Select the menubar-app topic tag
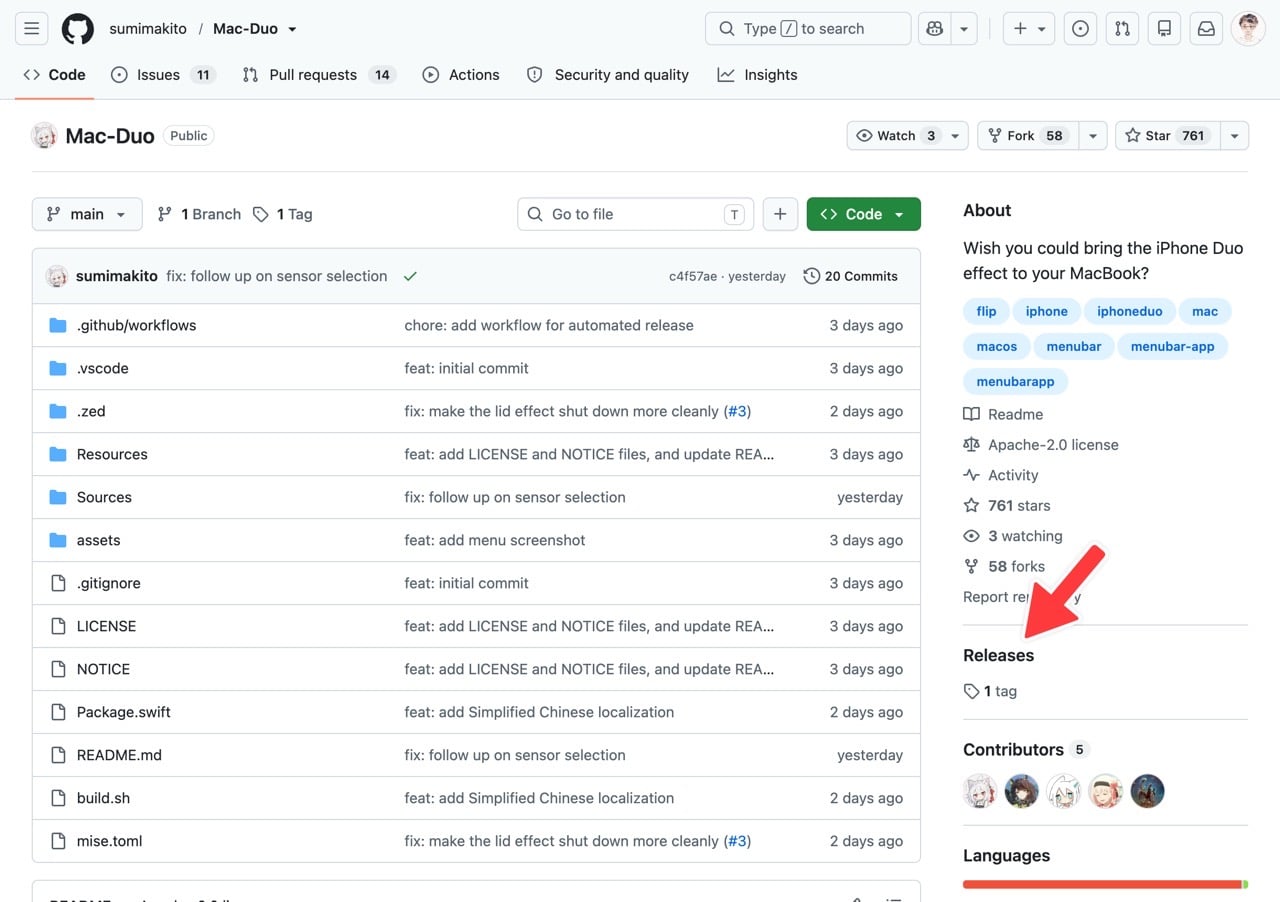The height and width of the screenshot is (902, 1280). pyautogui.click(x=1172, y=346)
